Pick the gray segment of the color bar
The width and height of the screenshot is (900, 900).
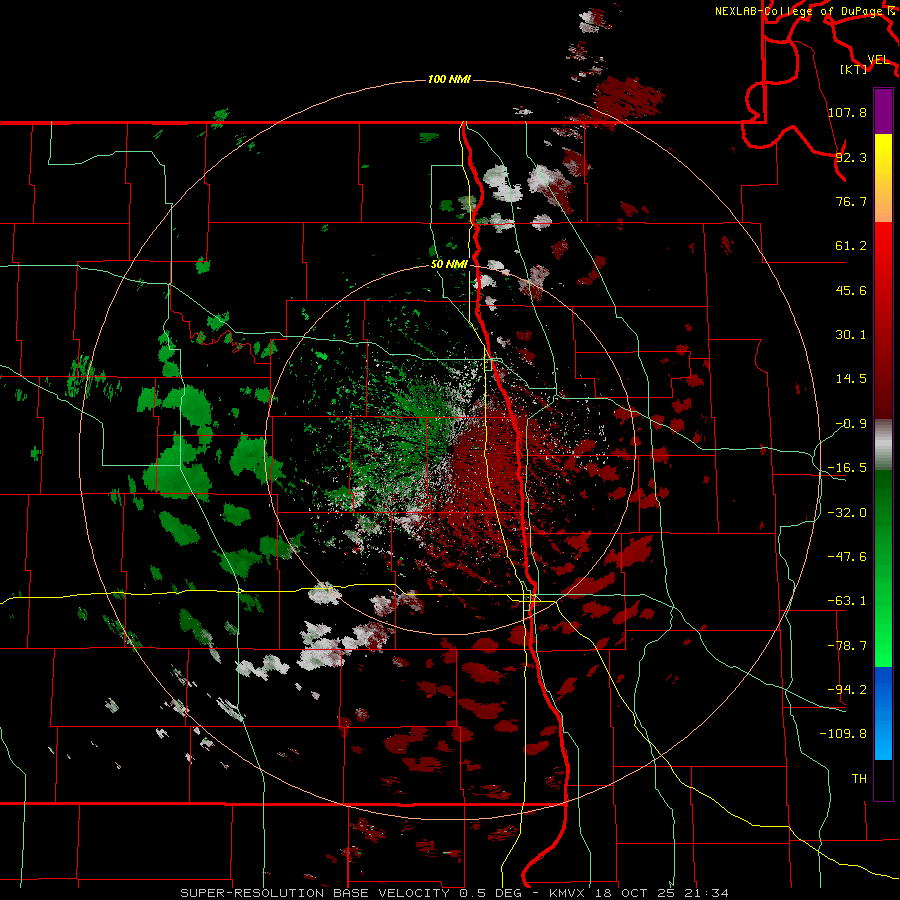883,443
